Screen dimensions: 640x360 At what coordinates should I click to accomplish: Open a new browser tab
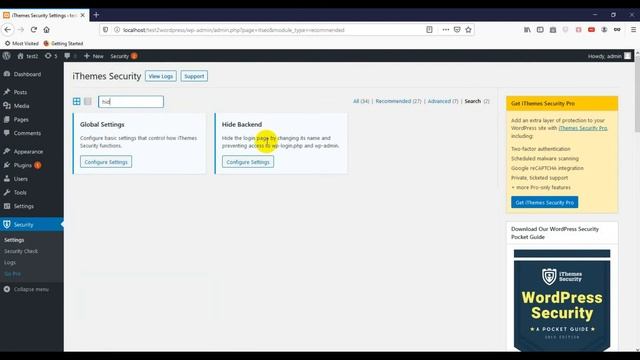click(96, 15)
